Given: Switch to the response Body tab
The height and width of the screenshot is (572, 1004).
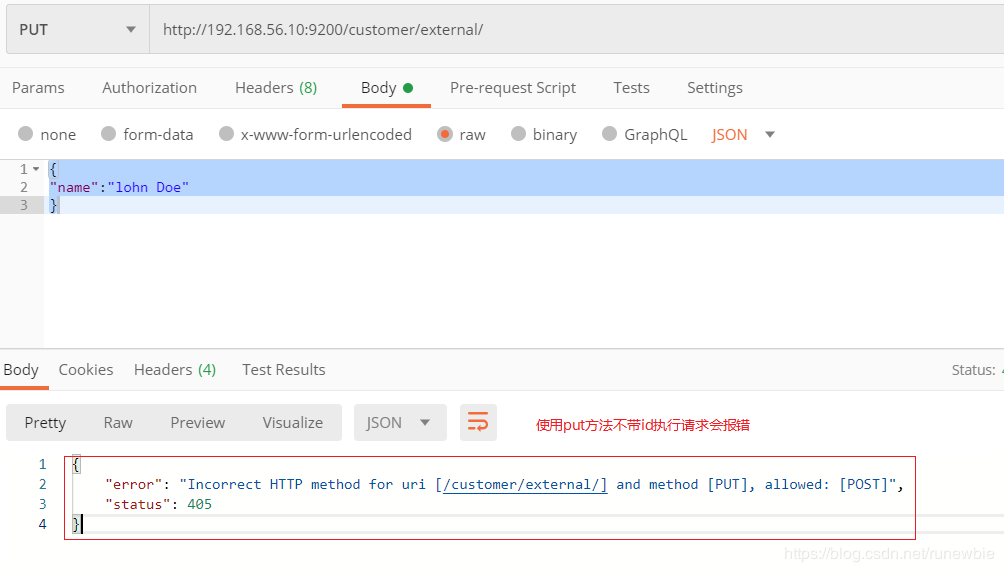Looking at the screenshot, I should [x=21, y=370].
